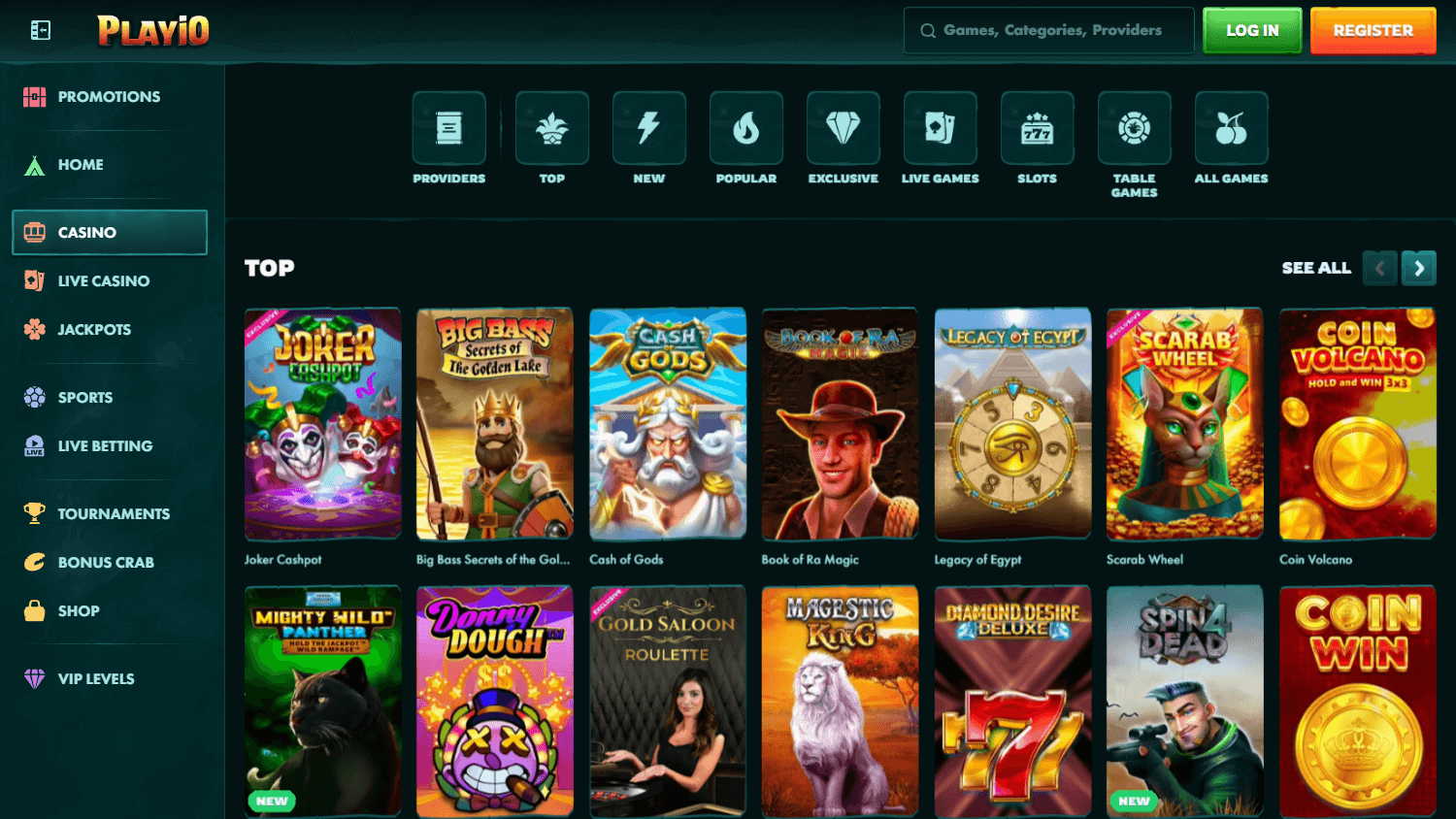Open Donny Dough game thumbnail
The image size is (1456, 819).
click(x=495, y=701)
